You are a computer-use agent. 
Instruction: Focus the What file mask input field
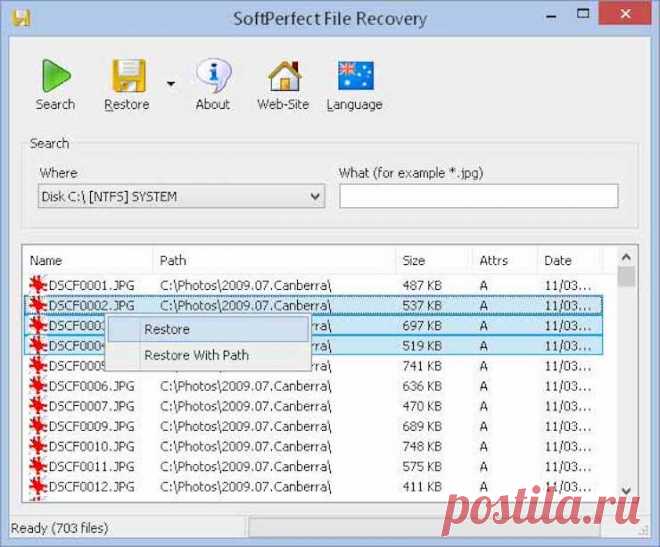coord(479,196)
